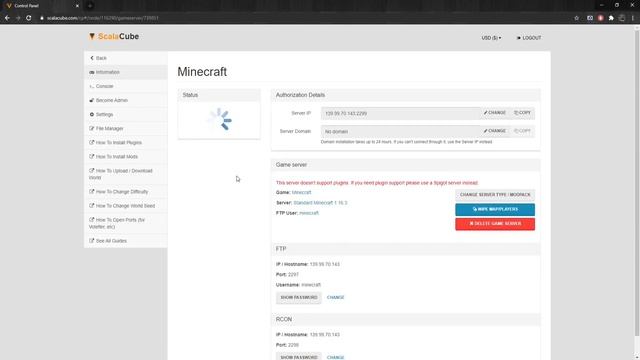The height and width of the screenshot is (360, 640).
Task: Open the How To Install Mods guide
Action: 126,157
